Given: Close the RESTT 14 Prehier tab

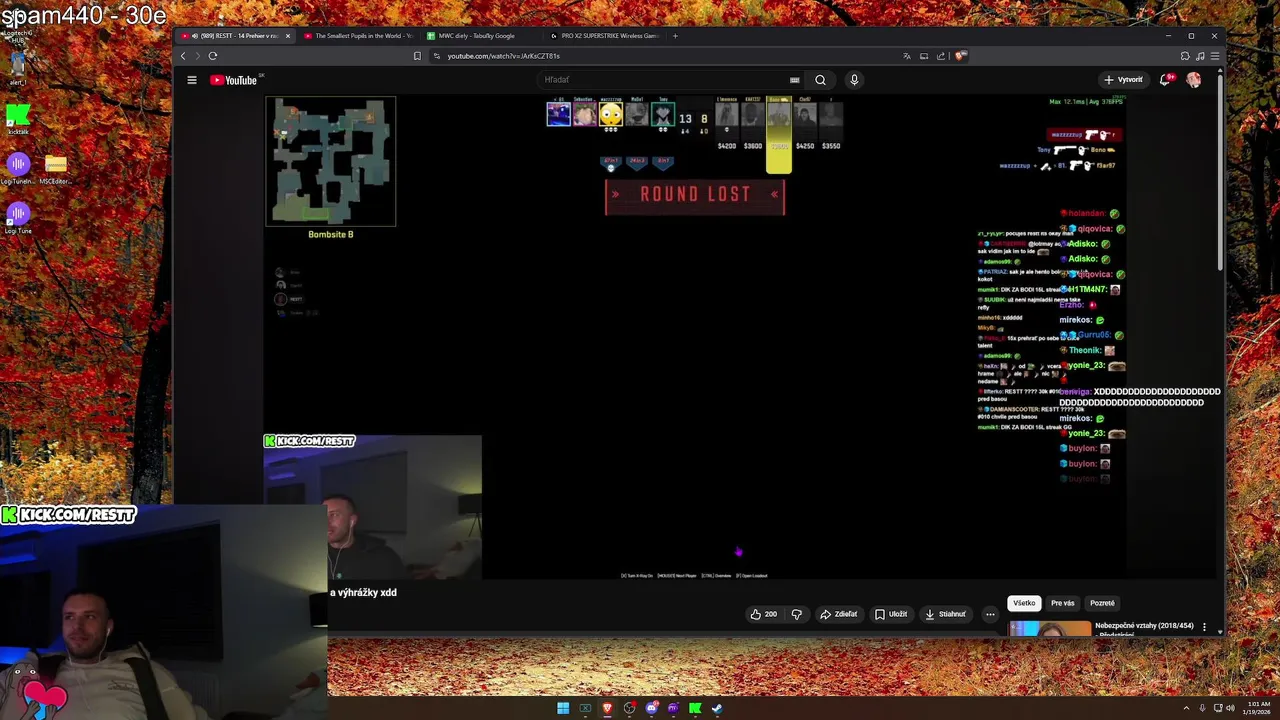Looking at the screenshot, I should coord(288,36).
